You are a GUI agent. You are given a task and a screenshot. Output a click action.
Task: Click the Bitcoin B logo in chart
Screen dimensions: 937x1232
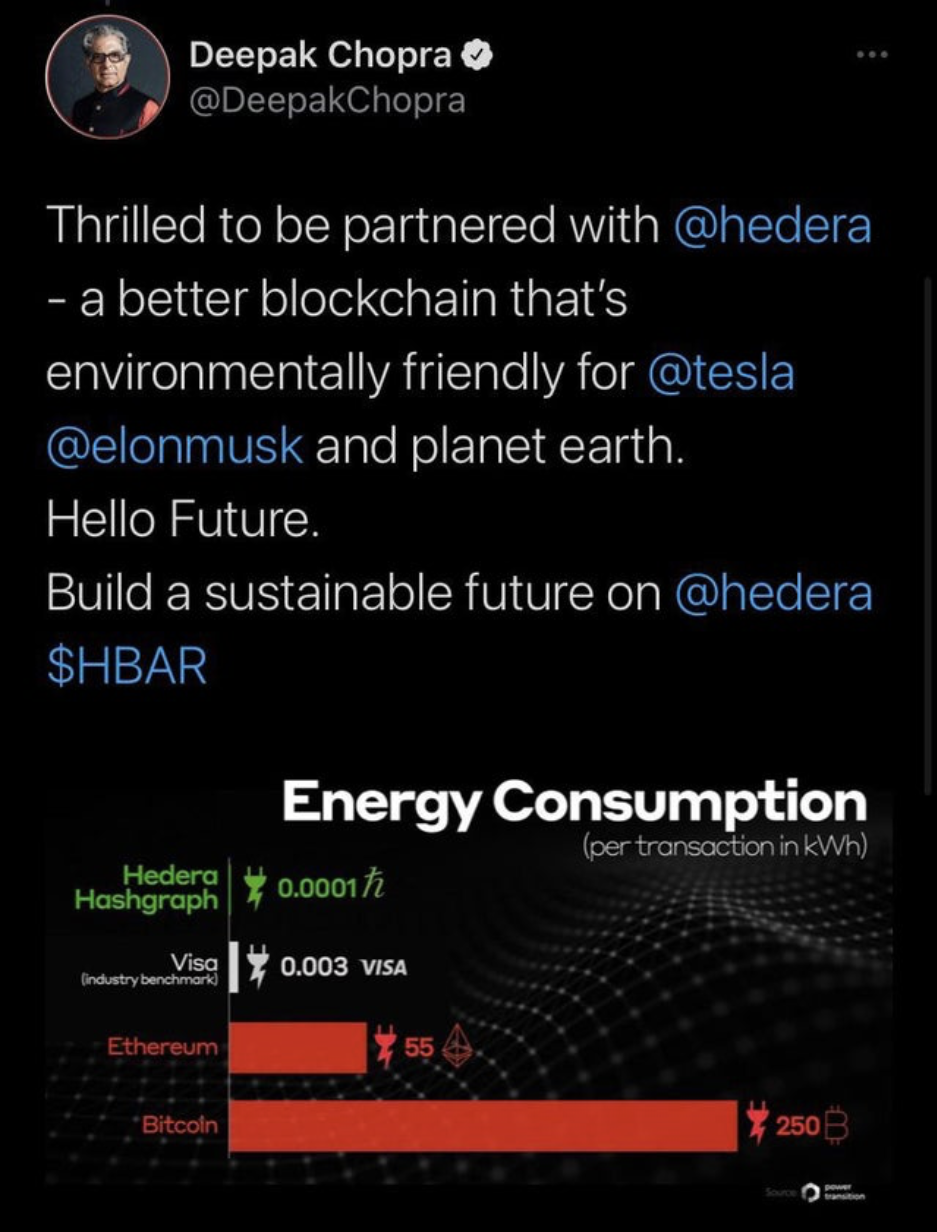(x=837, y=1127)
